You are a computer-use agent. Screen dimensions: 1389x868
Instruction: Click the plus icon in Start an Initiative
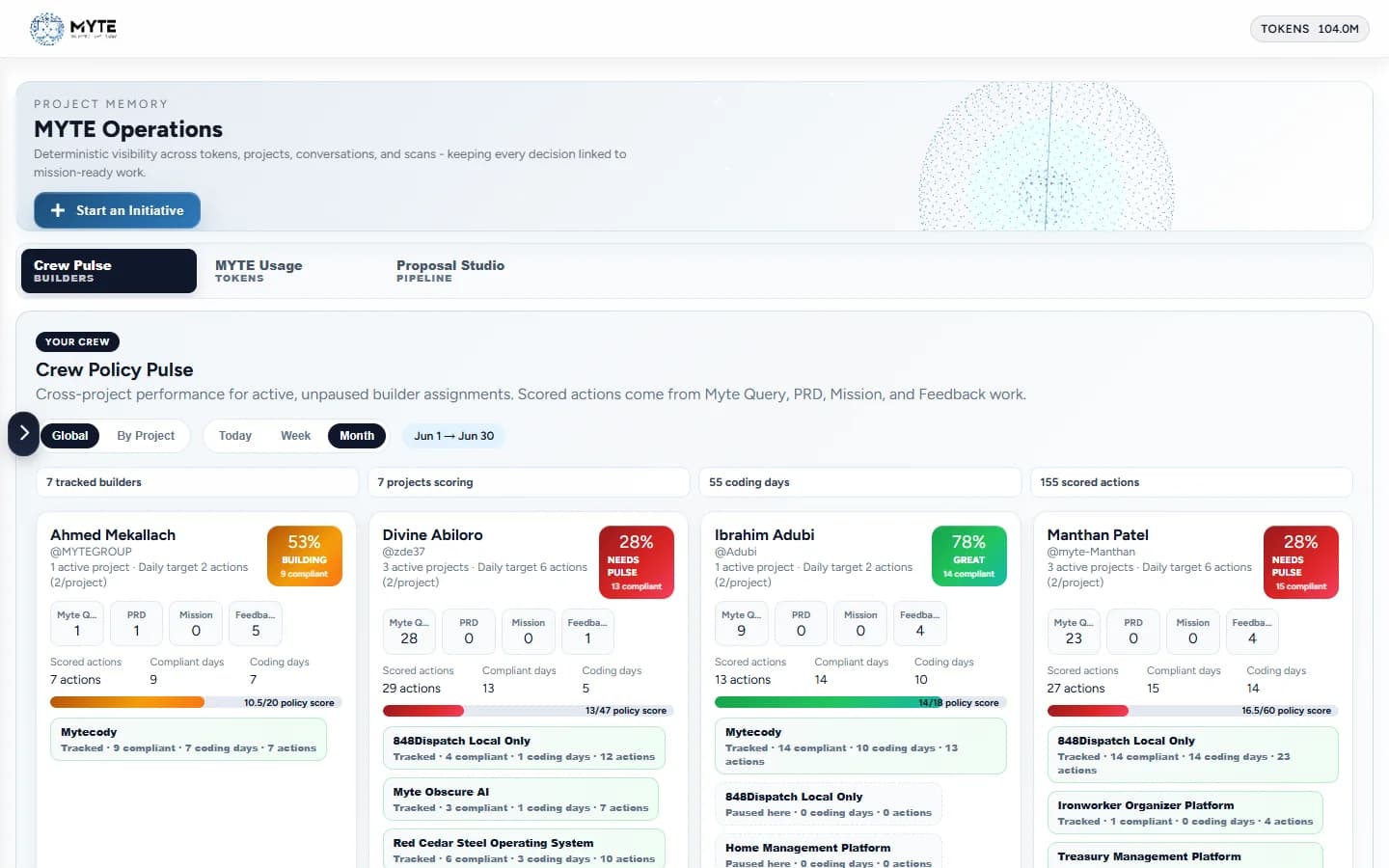58,210
